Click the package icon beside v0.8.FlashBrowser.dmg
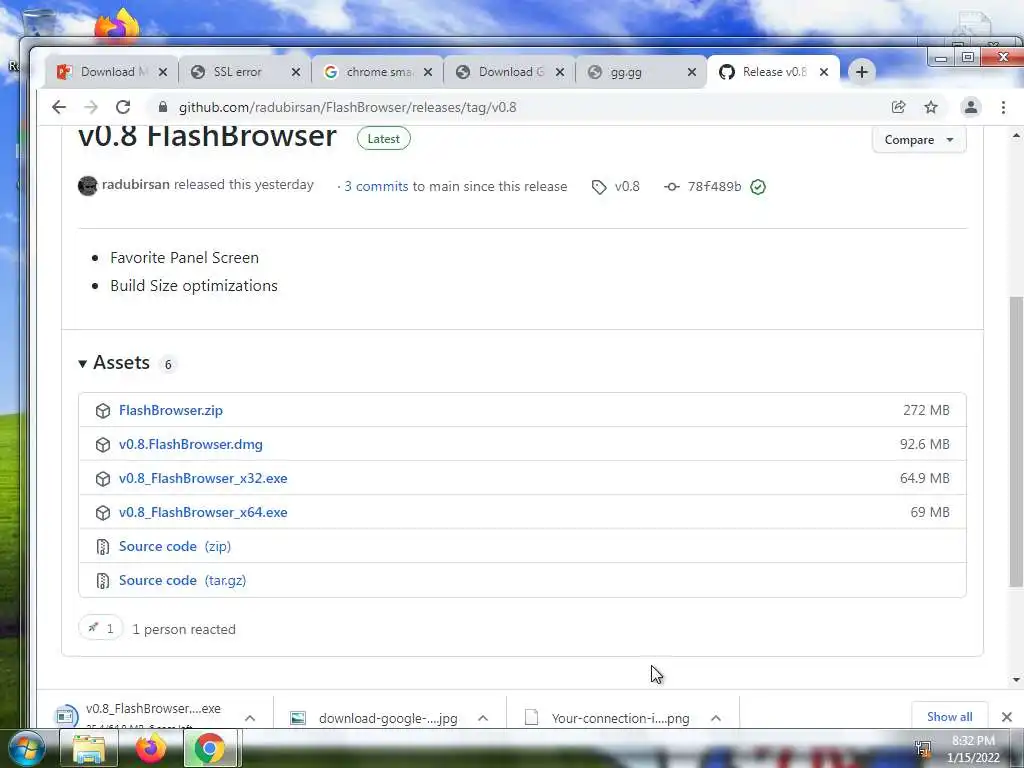Image resolution: width=1024 pixels, height=768 pixels. tap(103, 445)
